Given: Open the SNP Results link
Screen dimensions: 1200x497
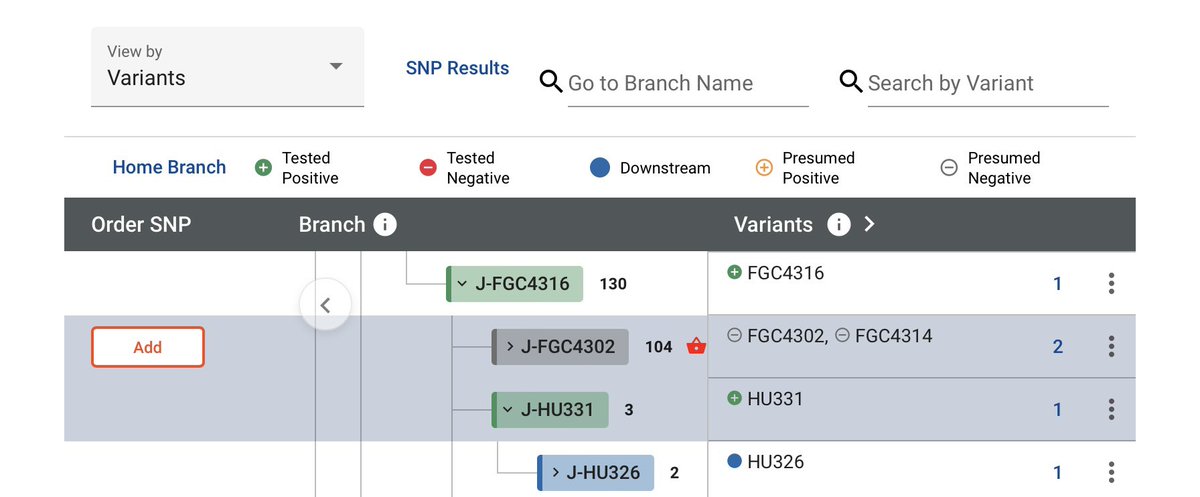Looking at the screenshot, I should pos(457,68).
